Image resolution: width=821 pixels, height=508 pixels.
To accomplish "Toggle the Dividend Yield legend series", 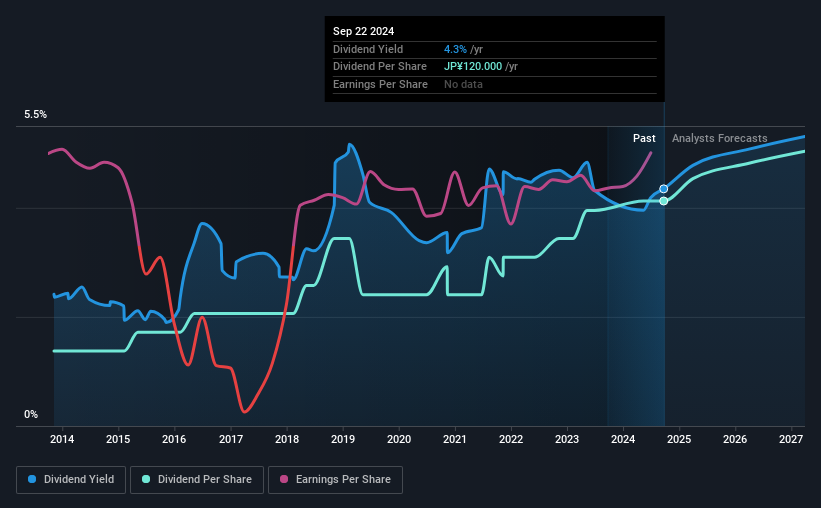I will tap(71, 480).
